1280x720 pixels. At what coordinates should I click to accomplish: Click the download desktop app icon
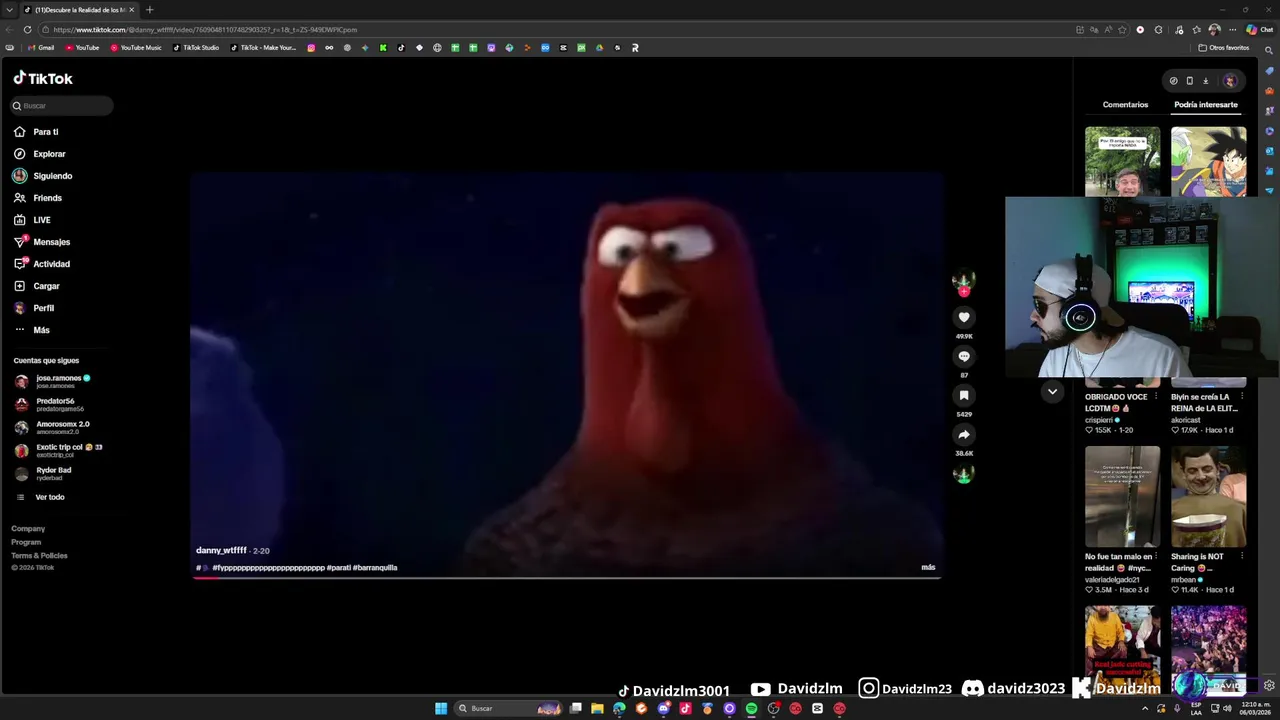[1205, 81]
